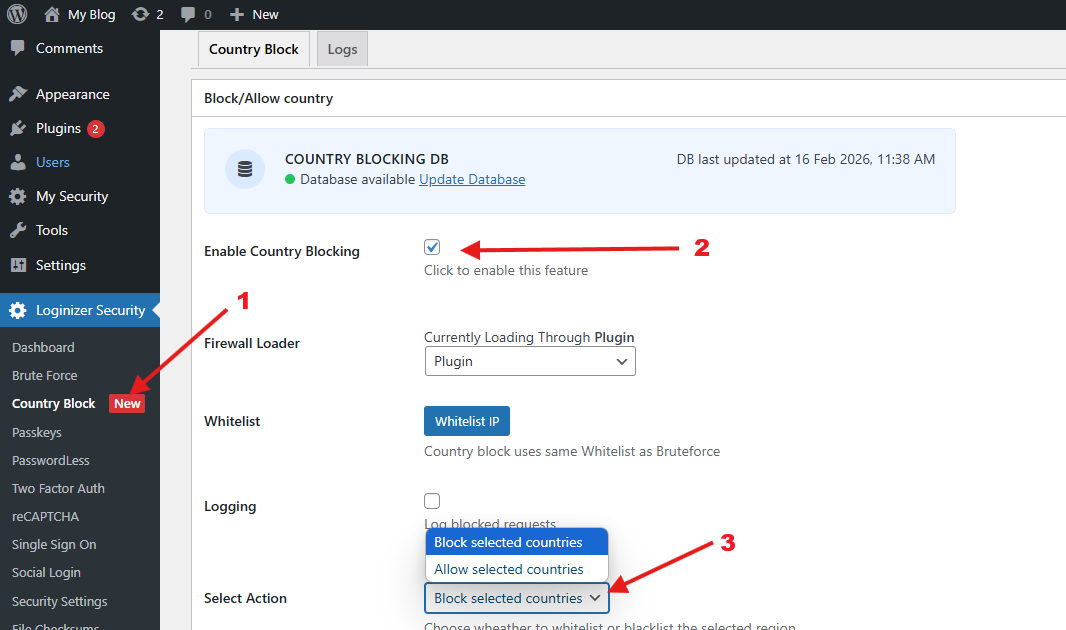Click the Loginizer Security gear icon

18,310
